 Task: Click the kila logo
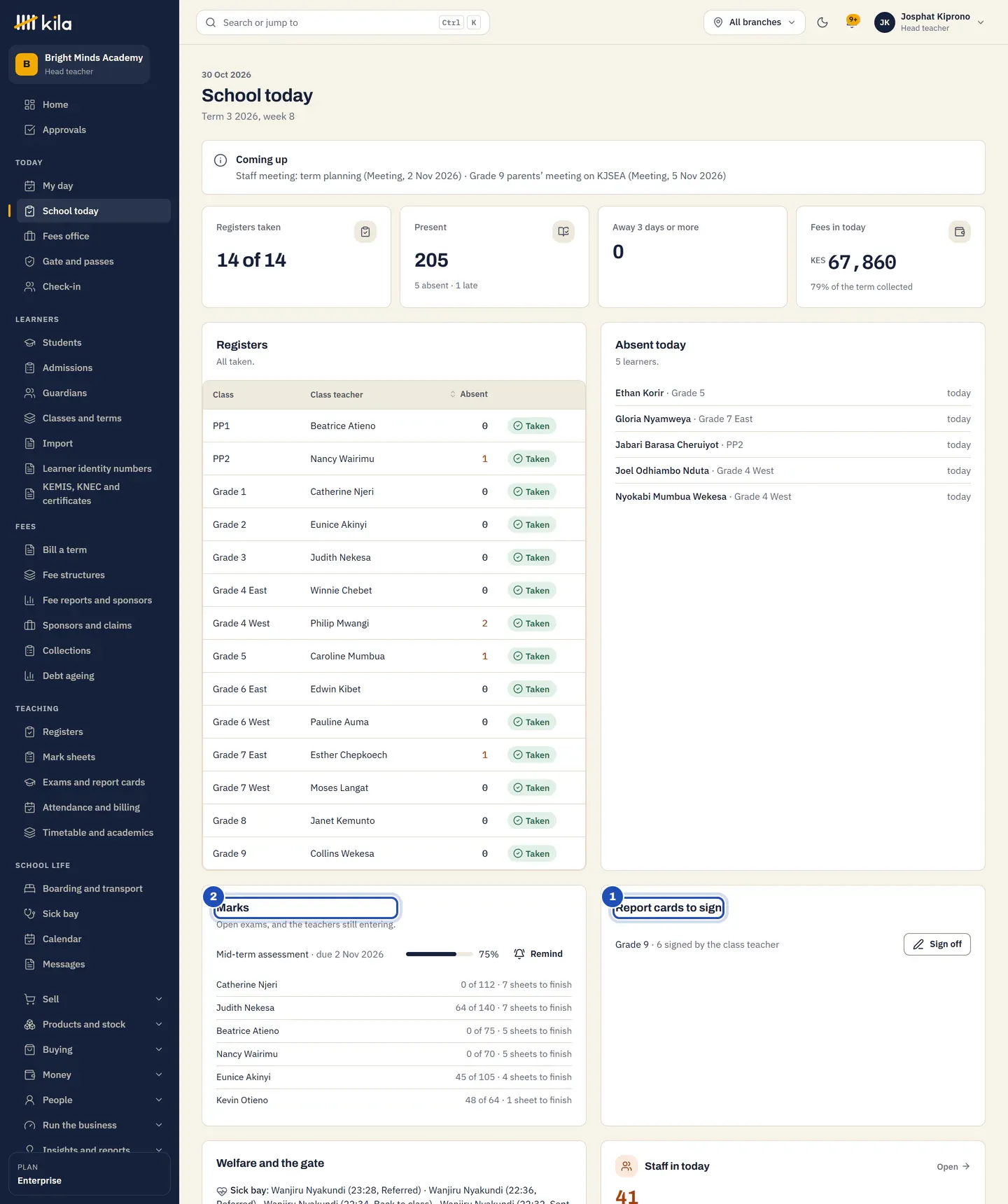click(x=43, y=22)
